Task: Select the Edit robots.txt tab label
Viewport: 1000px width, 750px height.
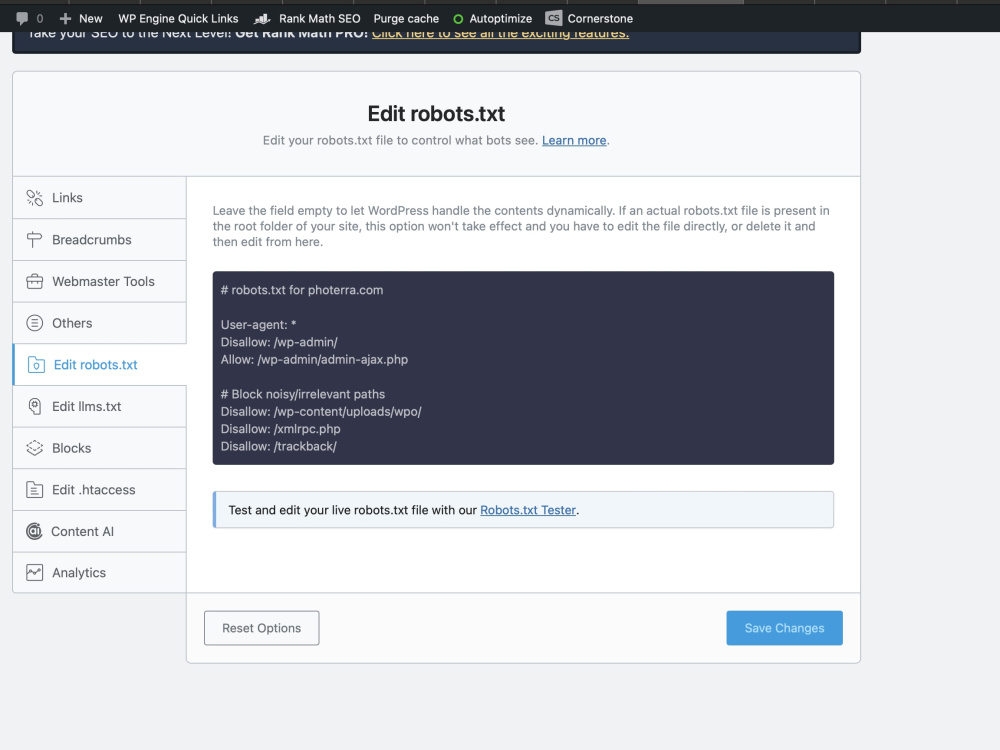Action: (x=96, y=365)
